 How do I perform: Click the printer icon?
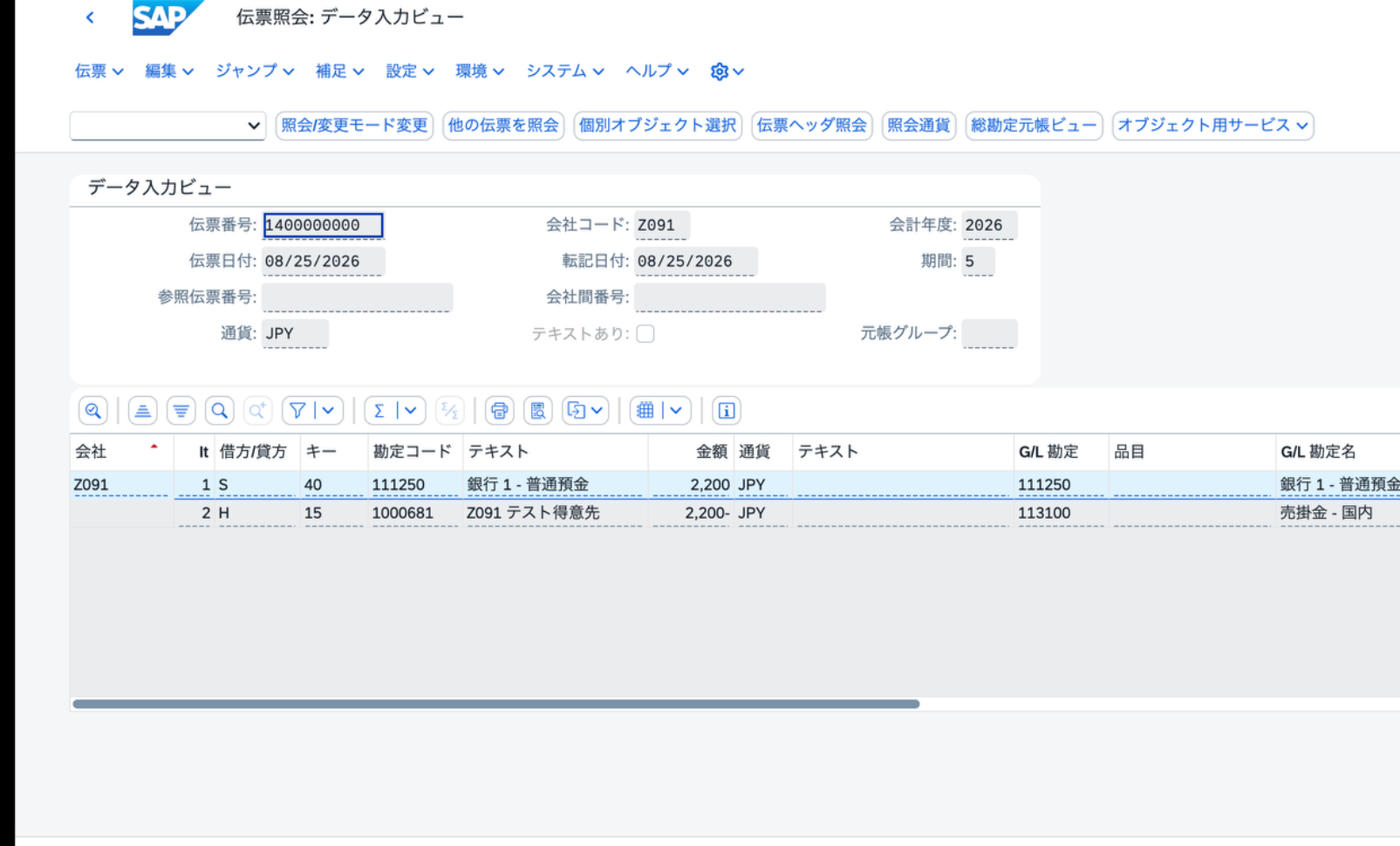pyautogui.click(x=499, y=410)
